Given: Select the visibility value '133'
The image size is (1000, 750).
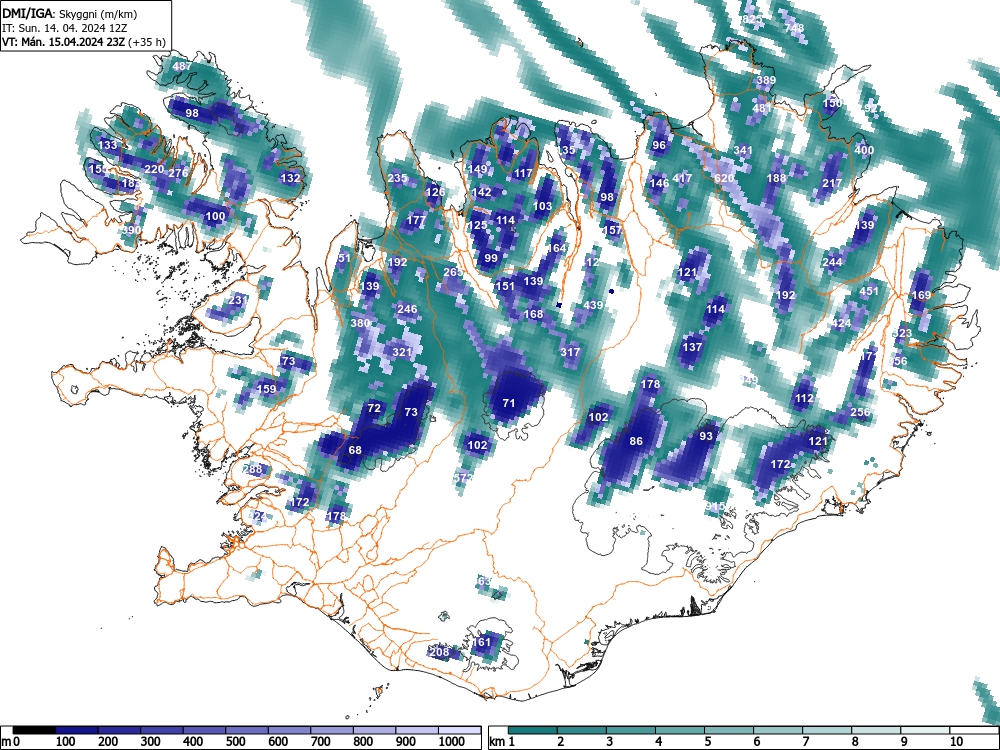Looking at the screenshot, I should pos(108,145).
